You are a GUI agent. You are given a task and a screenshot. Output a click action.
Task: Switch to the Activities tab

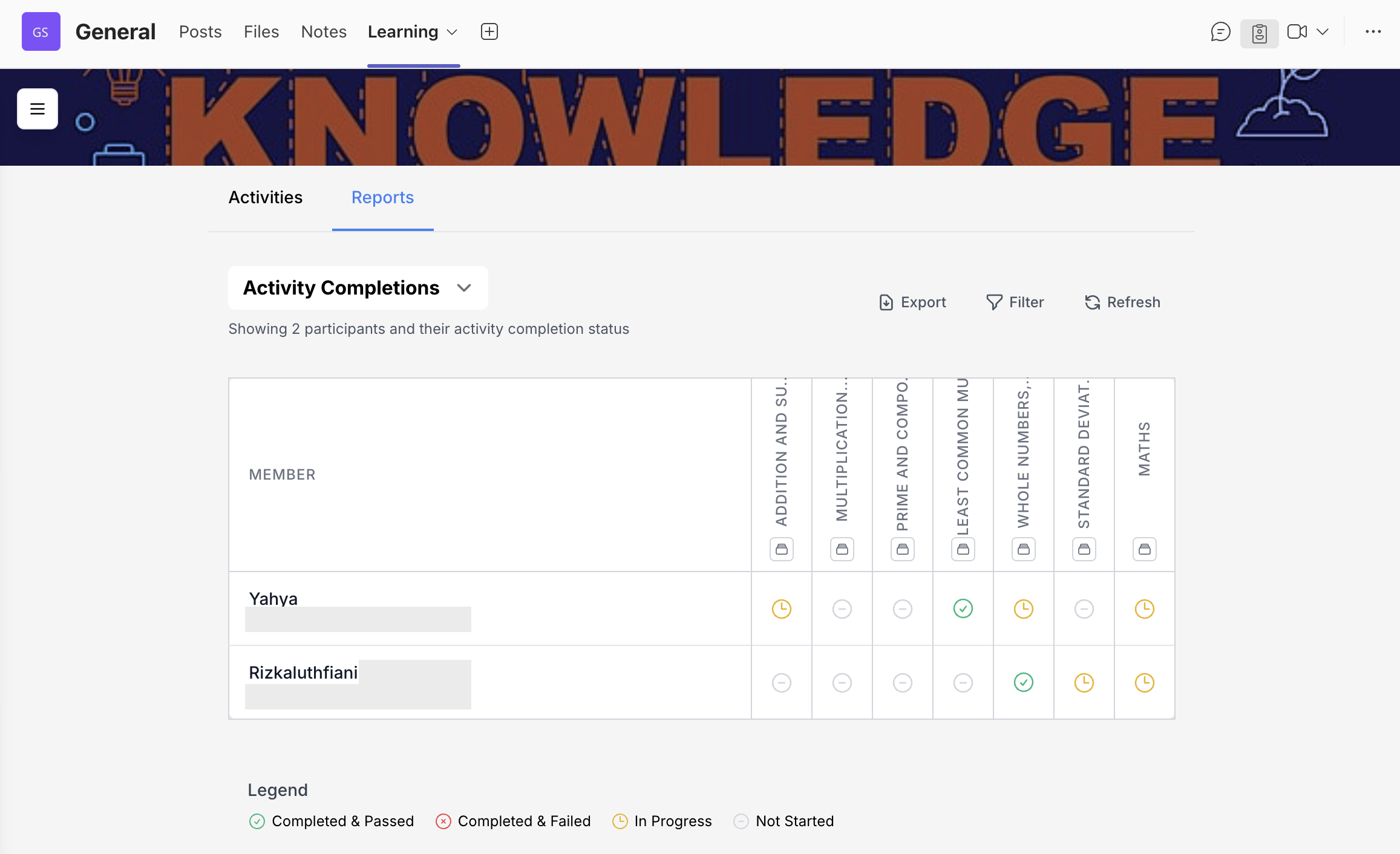pos(265,197)
